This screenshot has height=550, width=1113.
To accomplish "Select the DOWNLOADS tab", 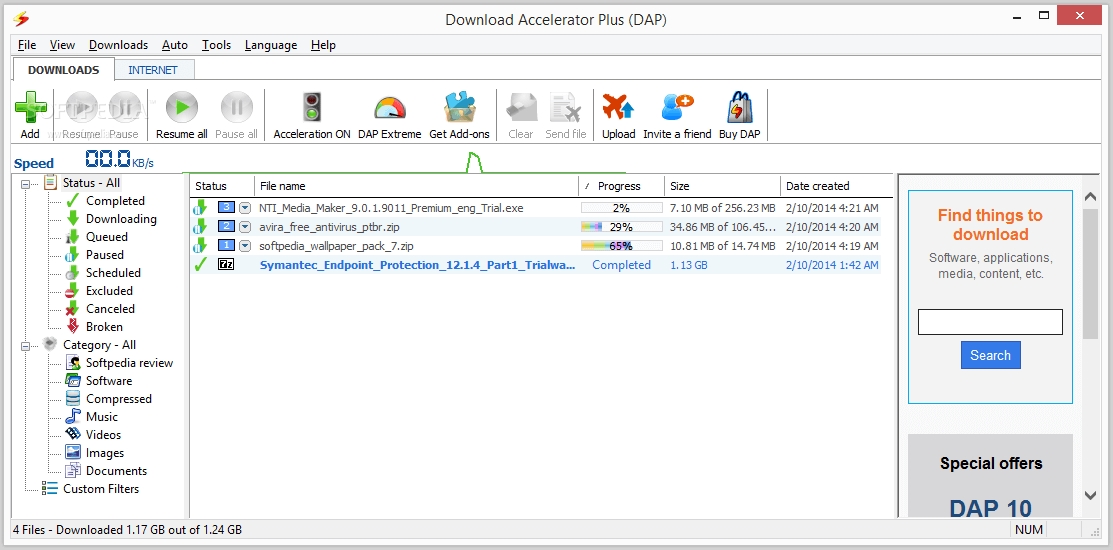I will 64,70.
